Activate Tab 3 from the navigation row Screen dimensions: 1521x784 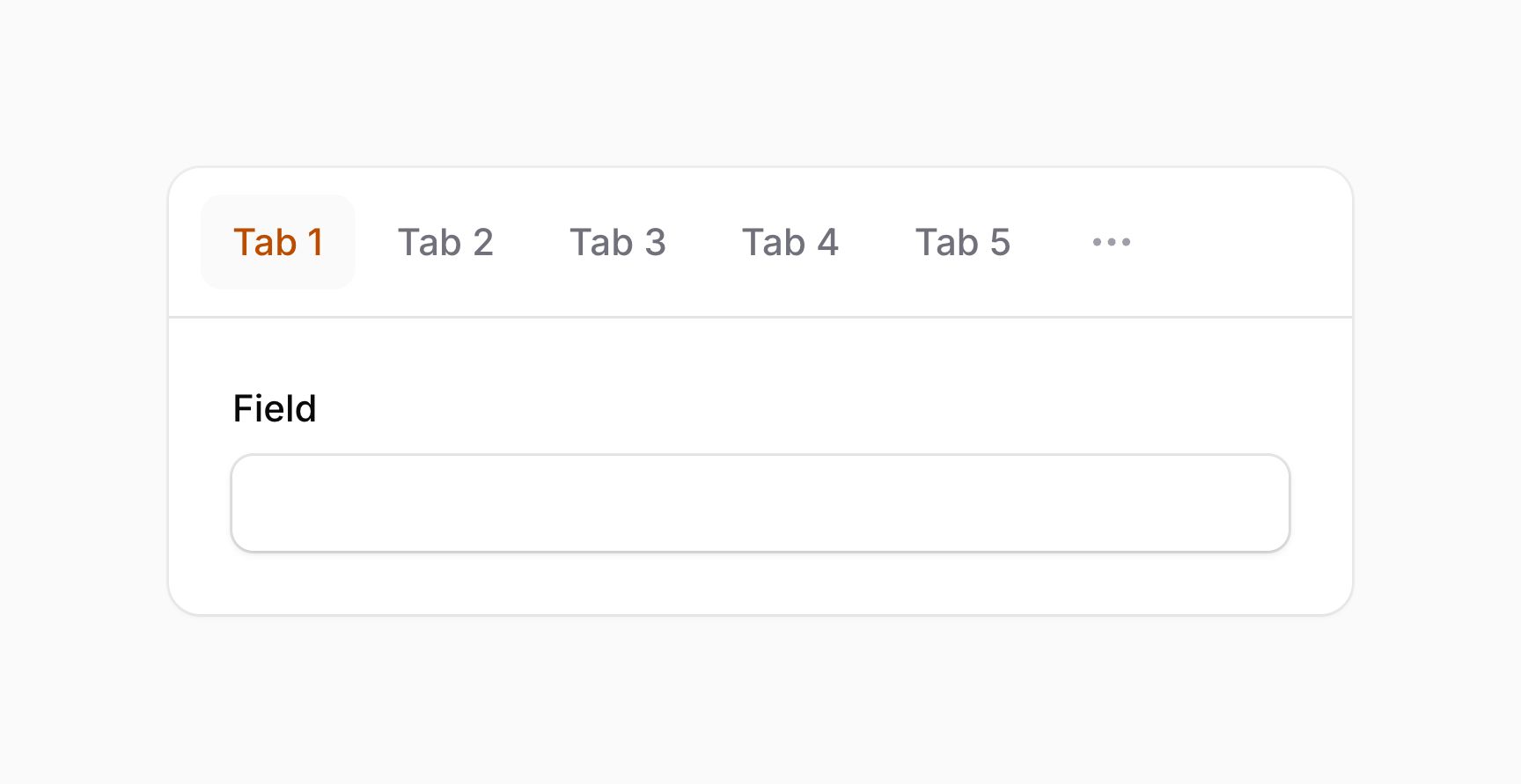coord(618,243)
